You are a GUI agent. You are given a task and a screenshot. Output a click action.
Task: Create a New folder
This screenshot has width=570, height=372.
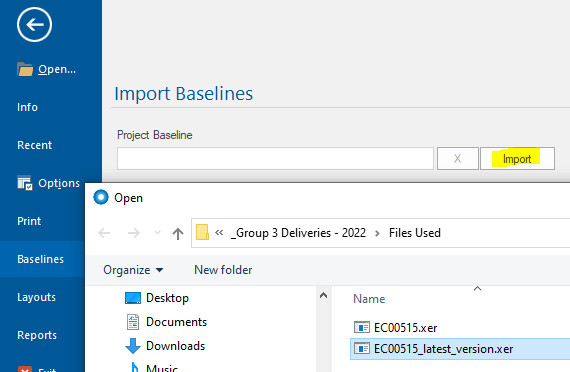tap(223, 270)
